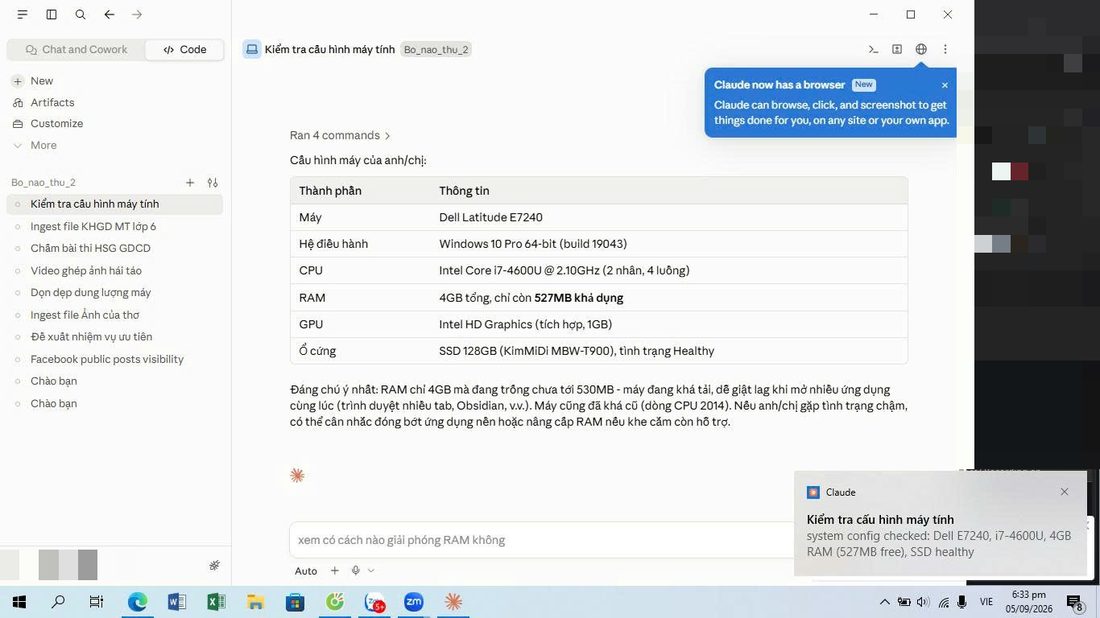
Task: Open the Auto mode selector
Action: (306, 571)
